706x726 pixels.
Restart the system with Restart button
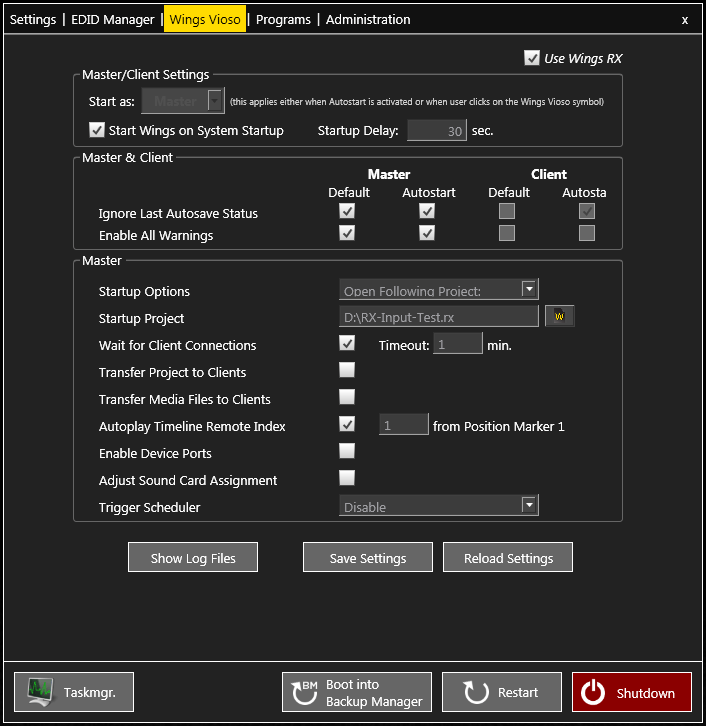click(x=501, y=692)
